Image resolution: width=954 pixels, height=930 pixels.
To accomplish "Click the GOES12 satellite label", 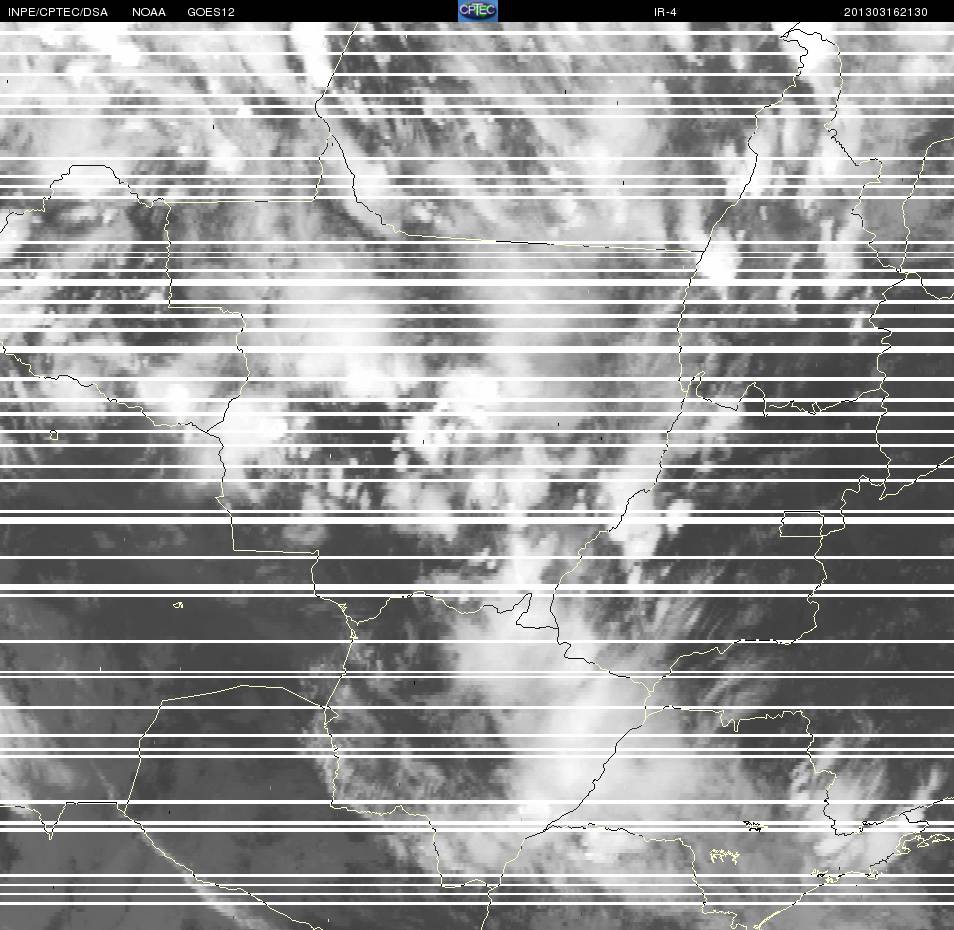I will coord(211,12).
